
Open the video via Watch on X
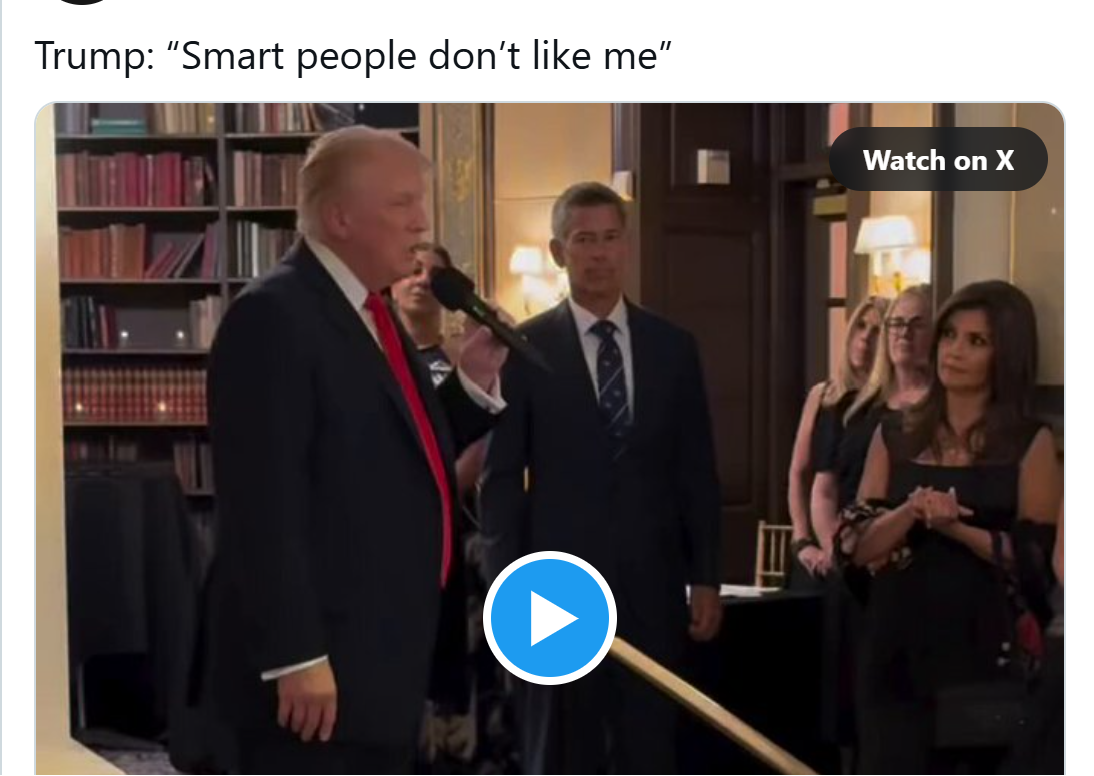click(938, 160)
